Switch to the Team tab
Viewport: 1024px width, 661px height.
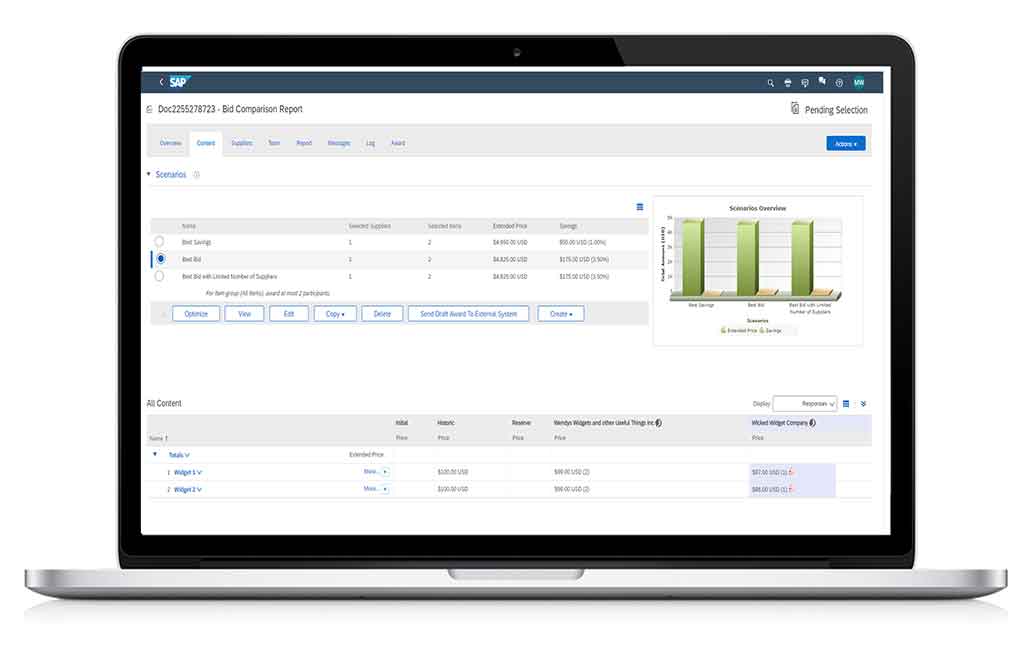coord(274,143)
